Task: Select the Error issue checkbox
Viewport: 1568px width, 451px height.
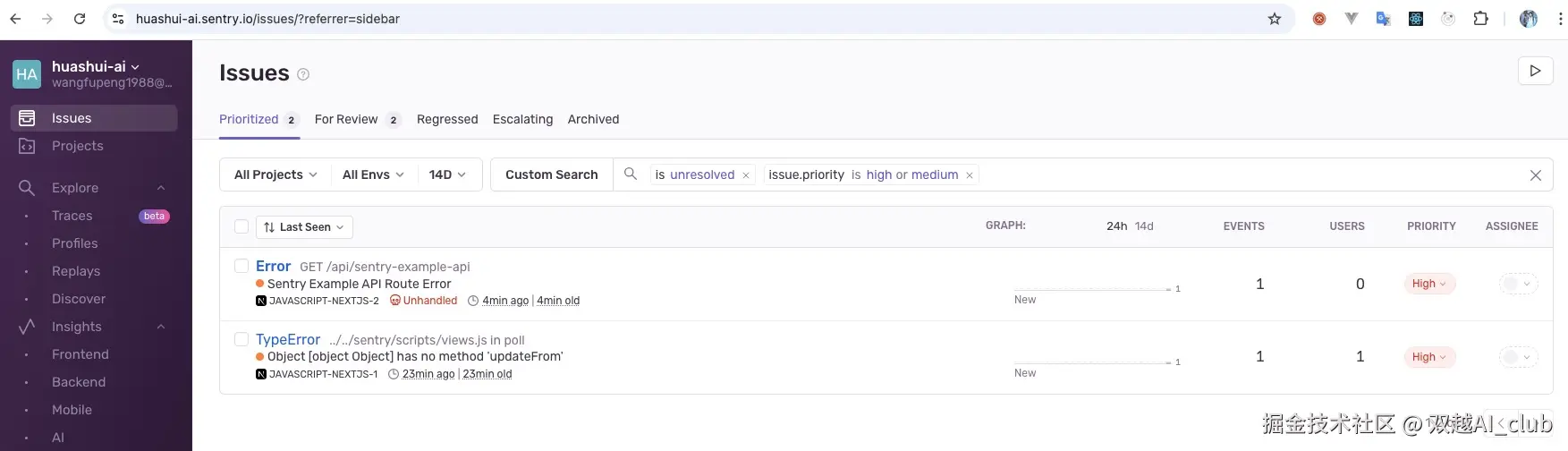Action: coord(242,266)
